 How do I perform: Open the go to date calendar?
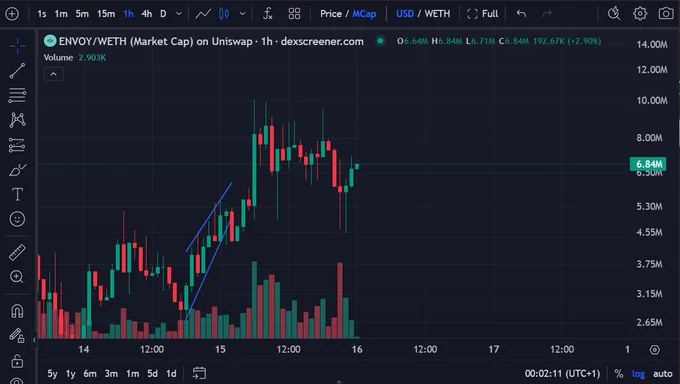[x=199, y=373]
